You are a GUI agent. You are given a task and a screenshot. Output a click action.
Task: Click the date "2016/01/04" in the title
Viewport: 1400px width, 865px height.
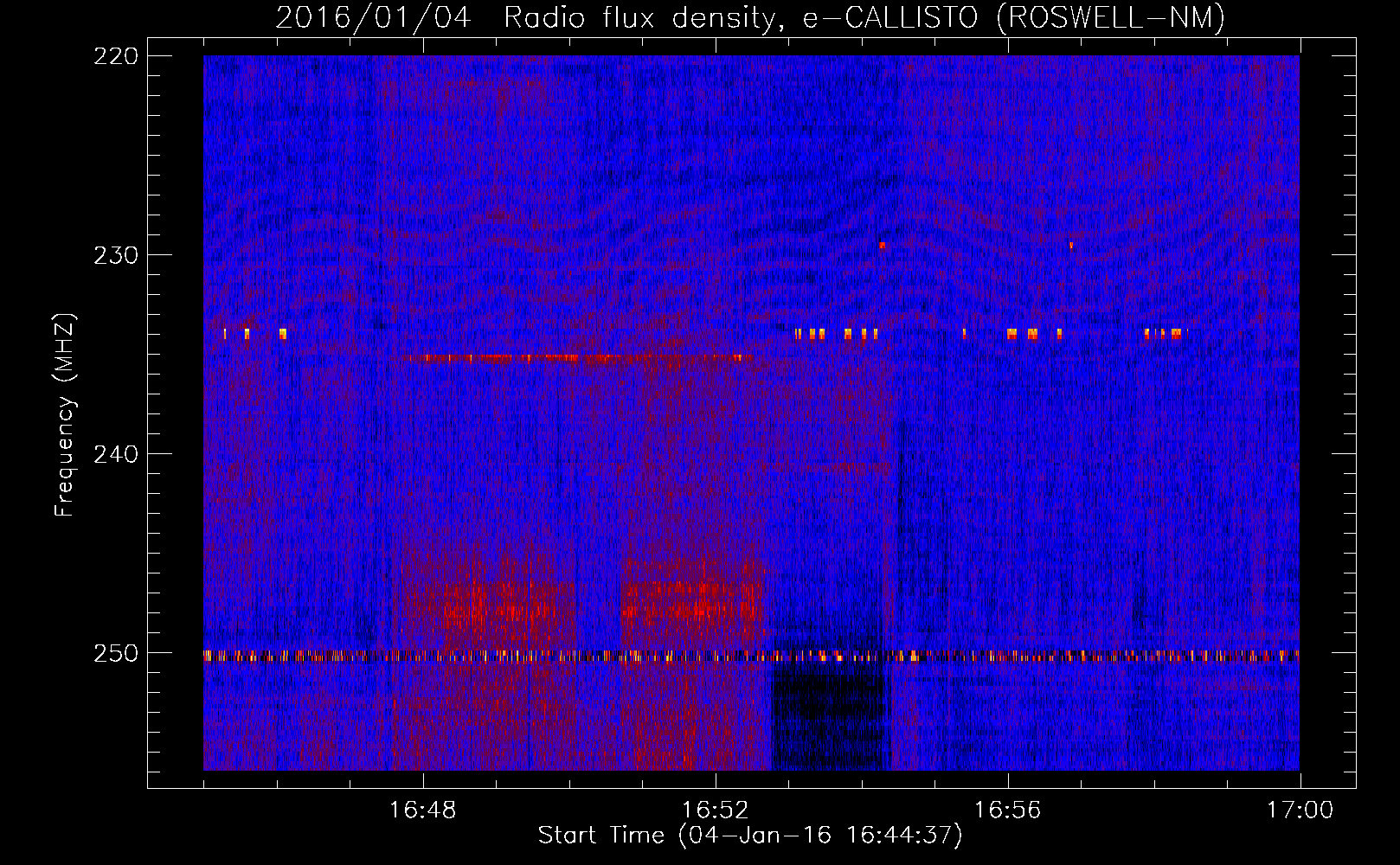(374, 17)
